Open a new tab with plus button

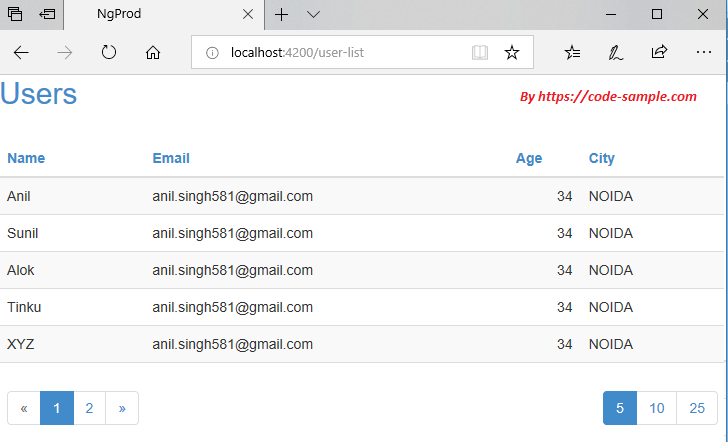(x=282, y=15)
